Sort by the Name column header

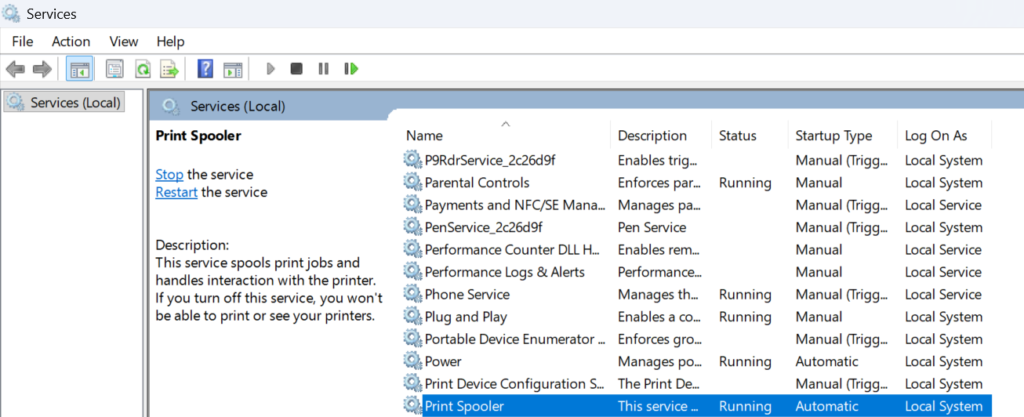[x=506, y=136]
